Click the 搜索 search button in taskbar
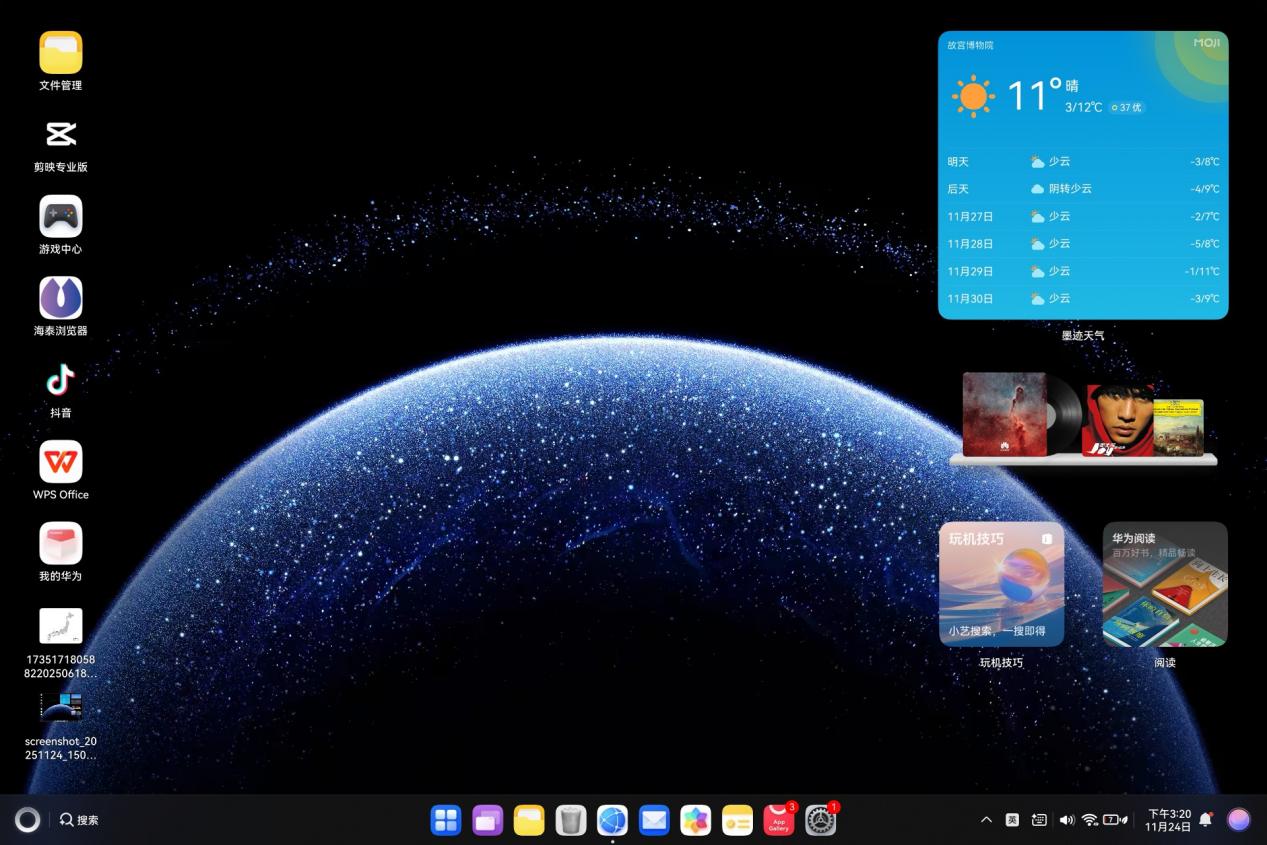 tap(79, 820)
